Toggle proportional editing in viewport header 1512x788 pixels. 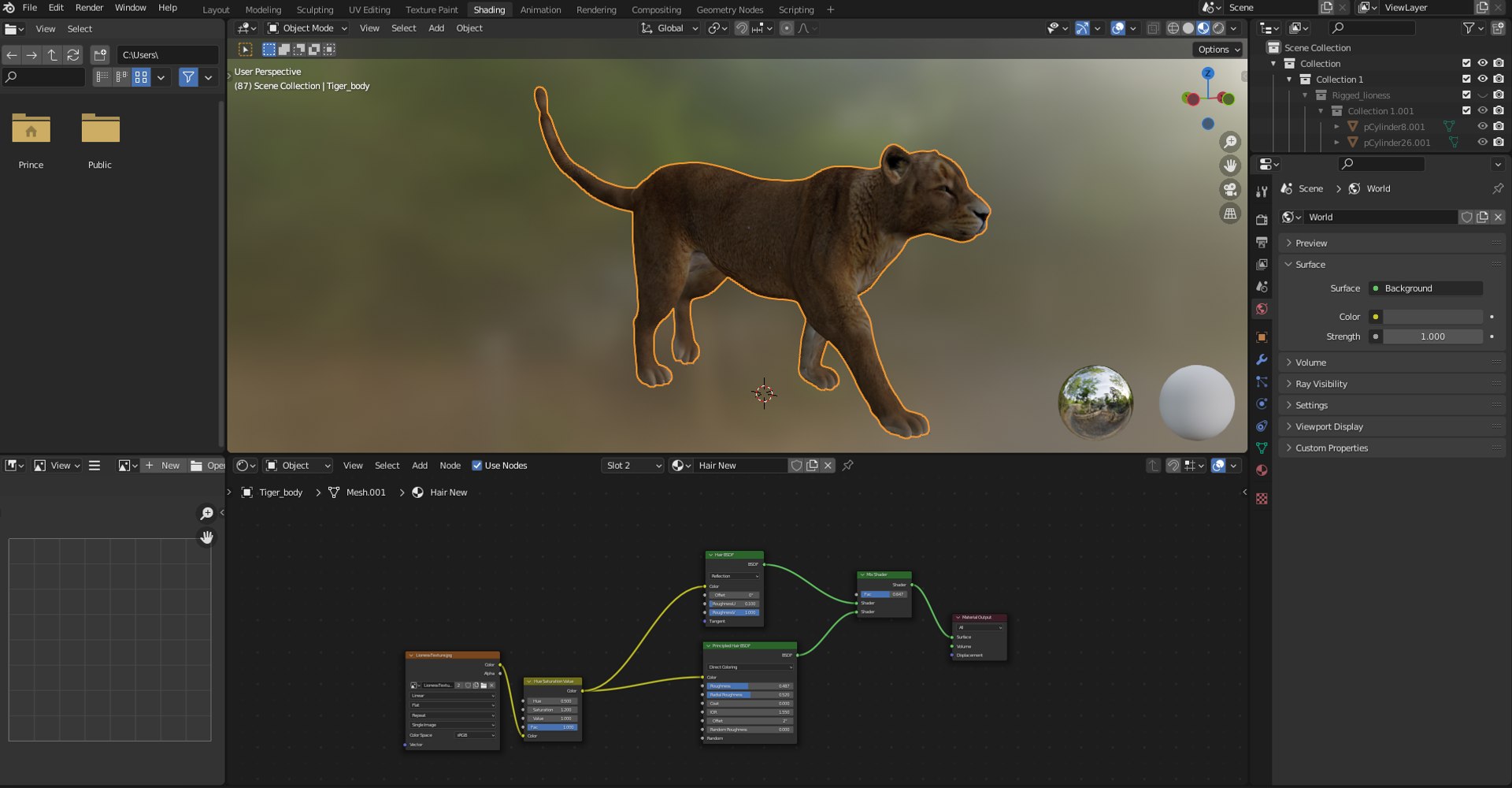[786, 28]
